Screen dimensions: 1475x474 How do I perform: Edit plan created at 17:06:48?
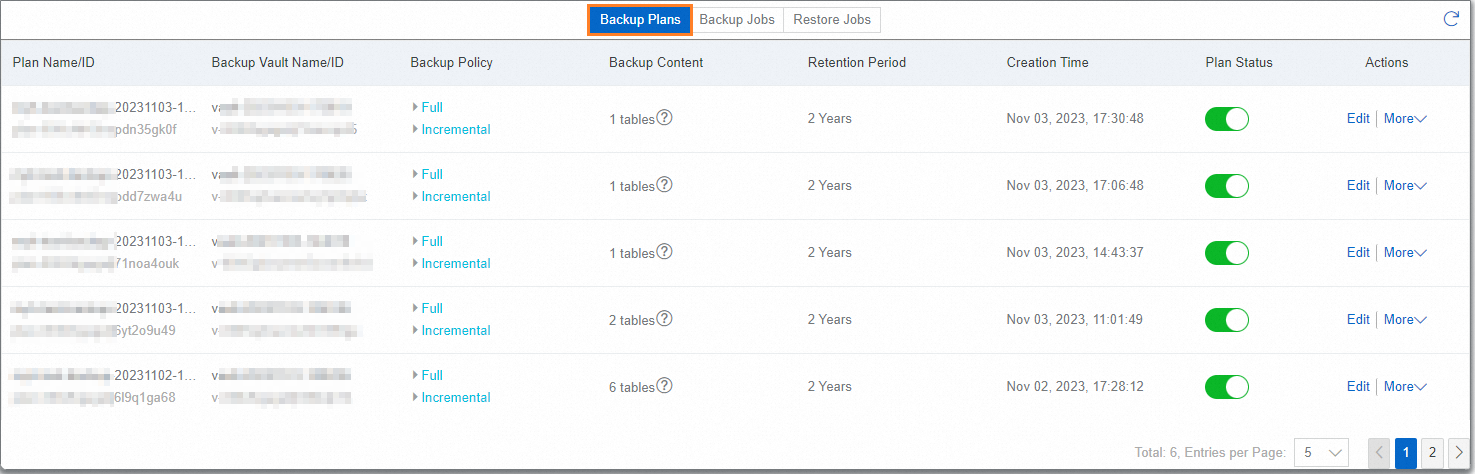pos(1358,185)
